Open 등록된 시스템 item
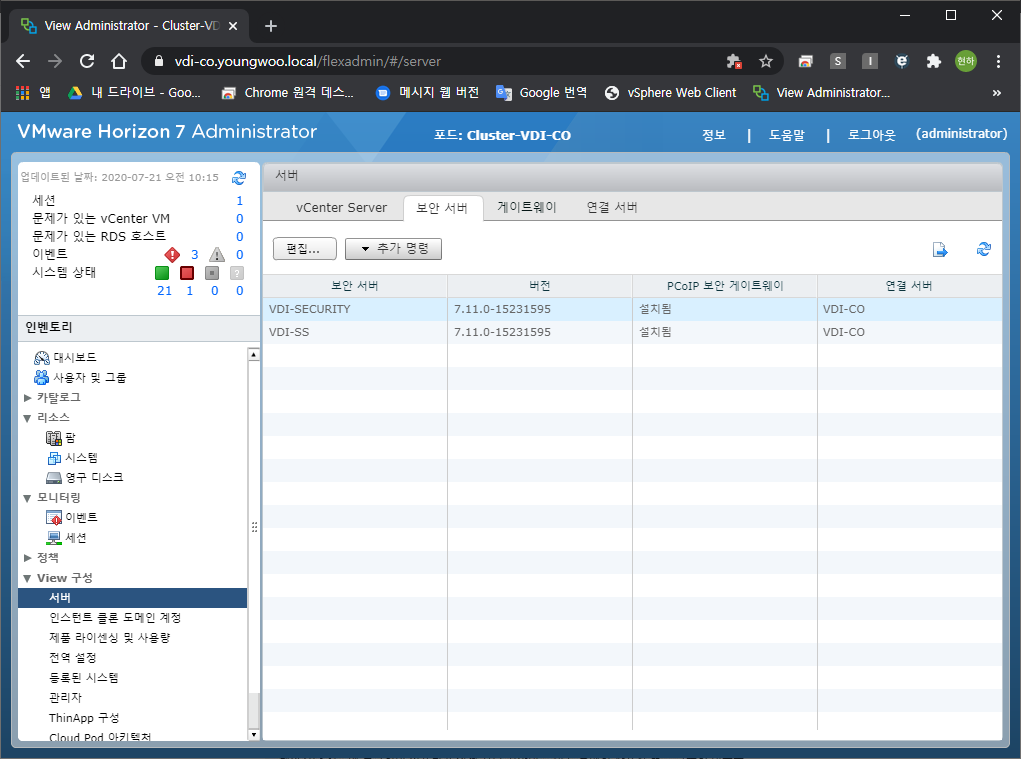The image size is (1021, 759). (x=83, y=678)
